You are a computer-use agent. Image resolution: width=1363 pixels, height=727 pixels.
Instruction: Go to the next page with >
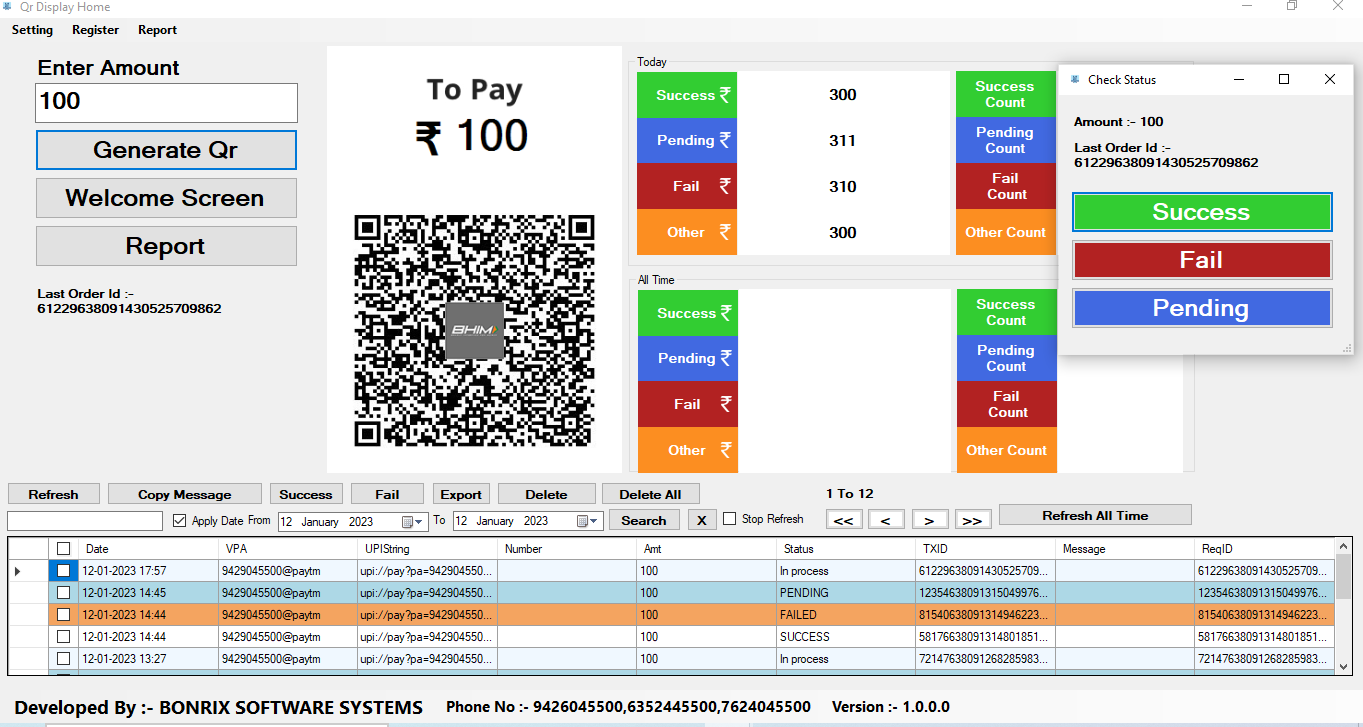click(x=929, y=520)
